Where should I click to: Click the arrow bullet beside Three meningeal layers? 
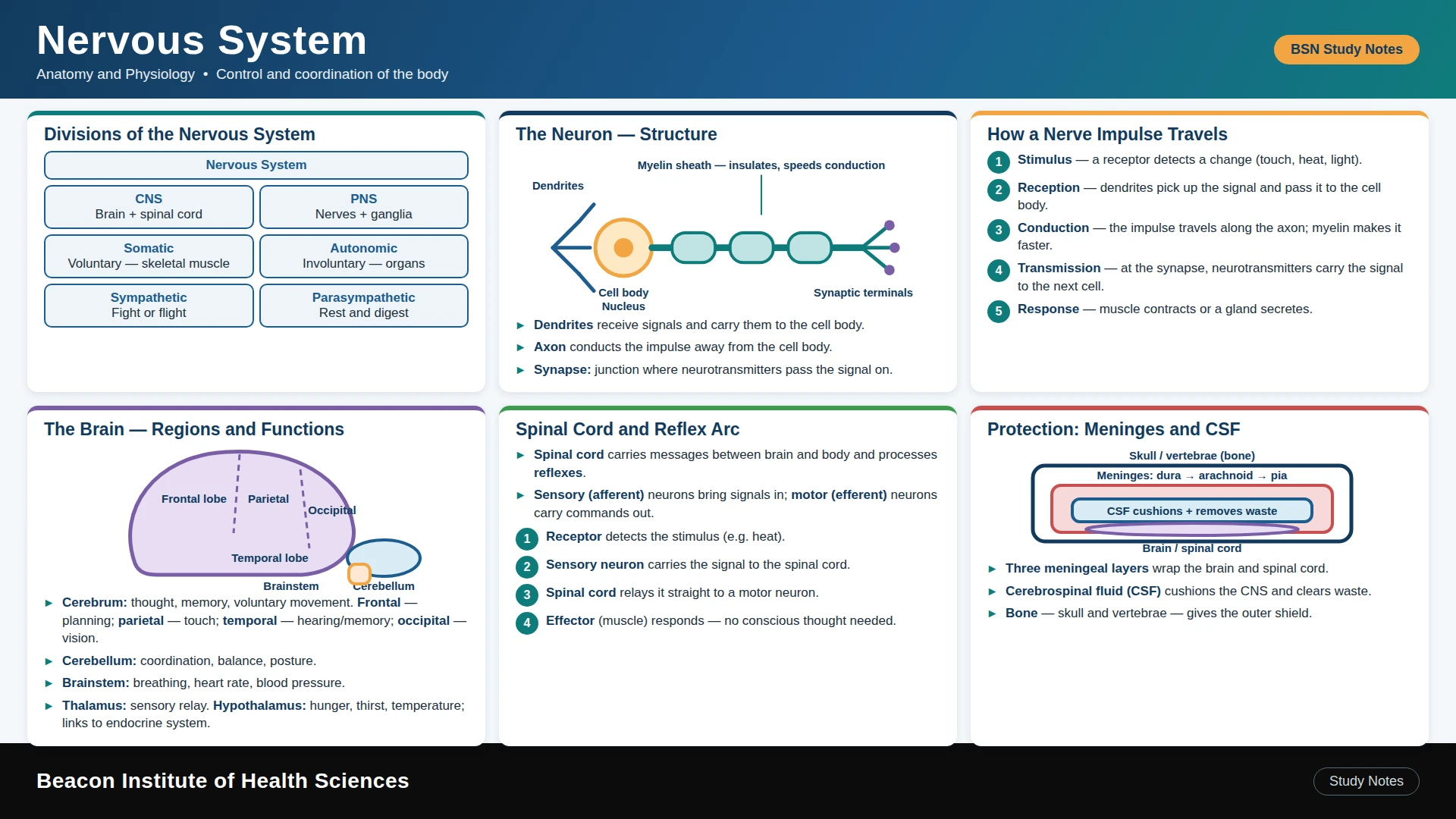point(993,569)
